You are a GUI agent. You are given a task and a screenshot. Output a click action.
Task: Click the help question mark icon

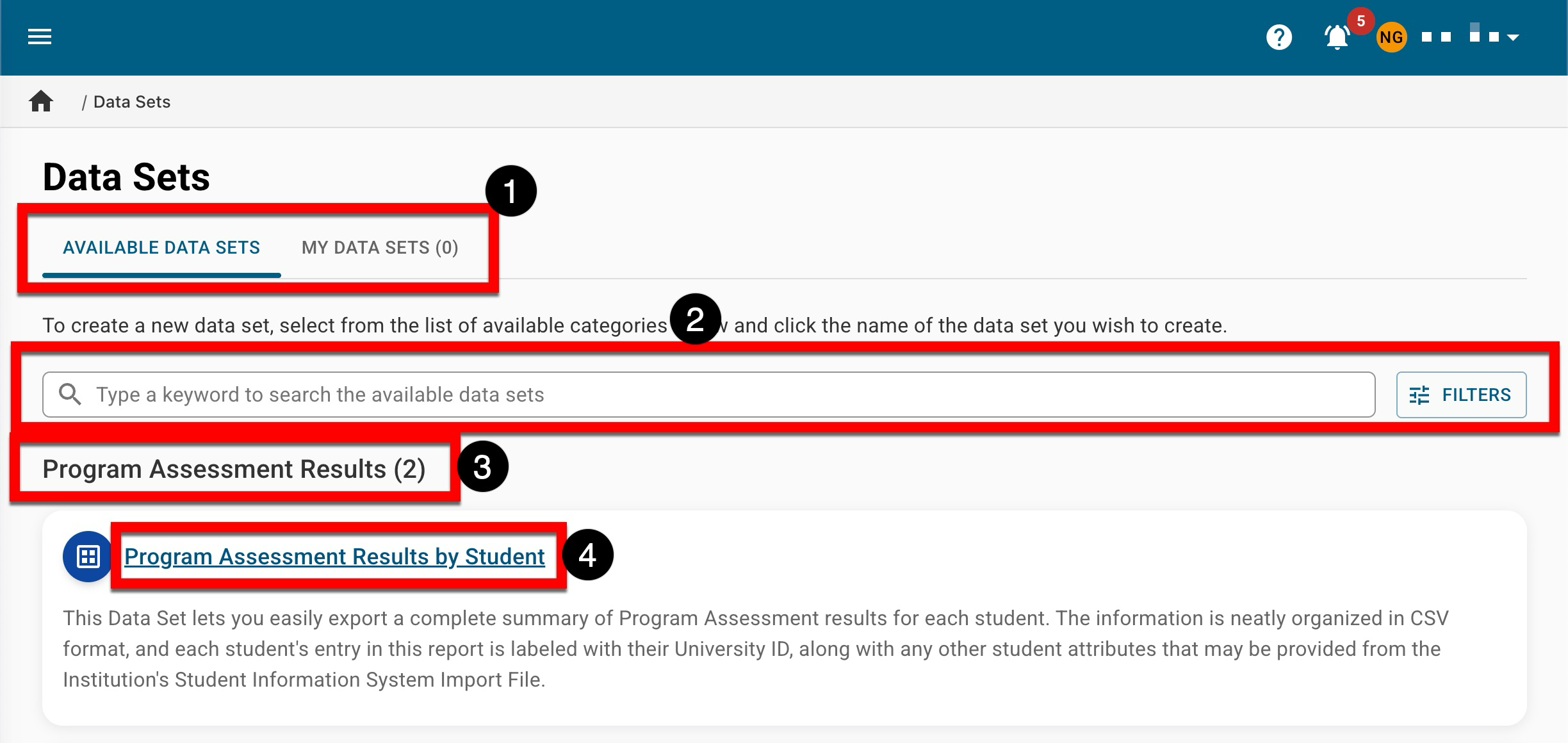point(1278,37)
